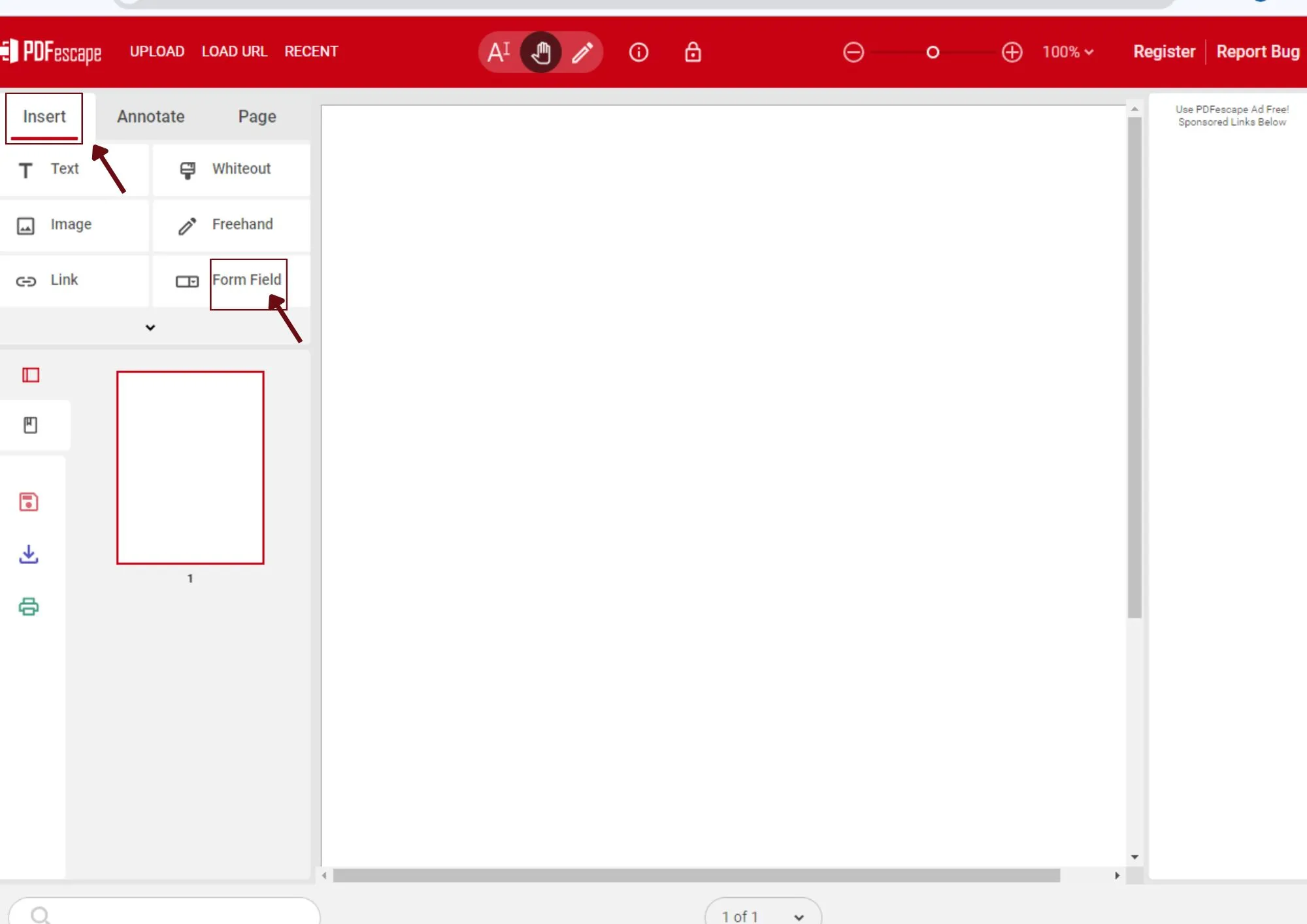Choose the Image insert tool
The height and width of the screenshot is (924, 1307).
[74, 225]
